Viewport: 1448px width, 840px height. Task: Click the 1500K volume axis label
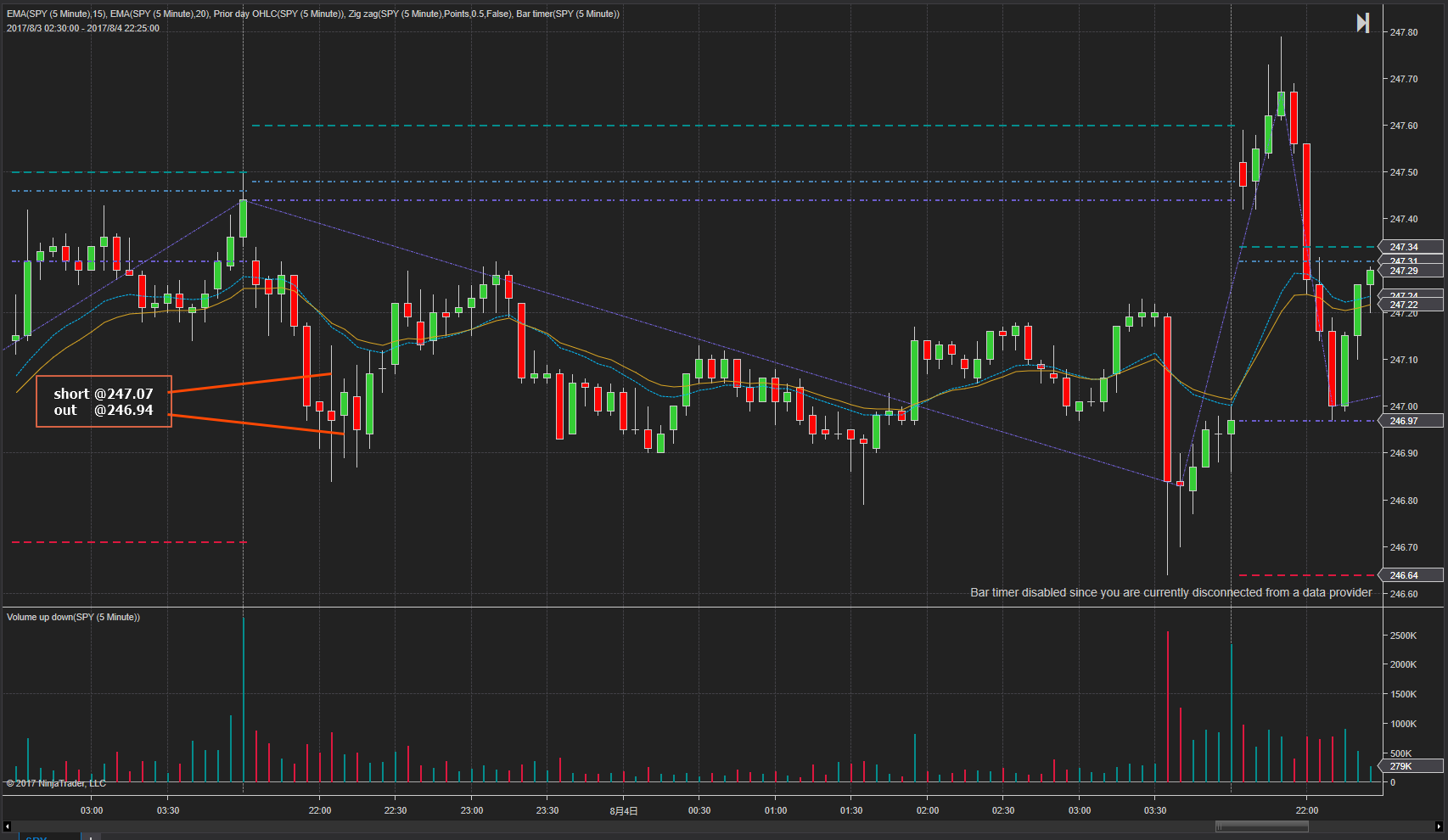(x=1403, y=694)
